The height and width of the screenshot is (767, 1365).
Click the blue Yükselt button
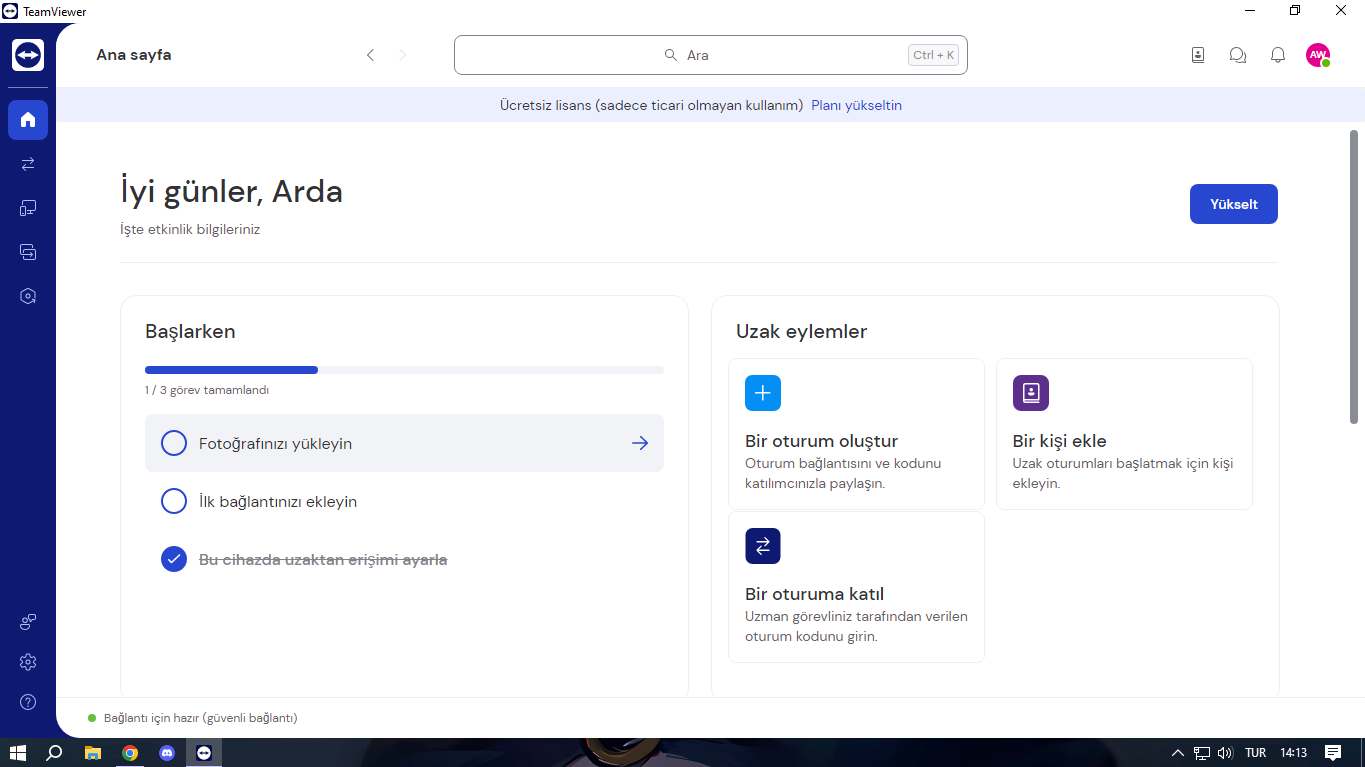pyautogui.click(x=1234, y=204)
